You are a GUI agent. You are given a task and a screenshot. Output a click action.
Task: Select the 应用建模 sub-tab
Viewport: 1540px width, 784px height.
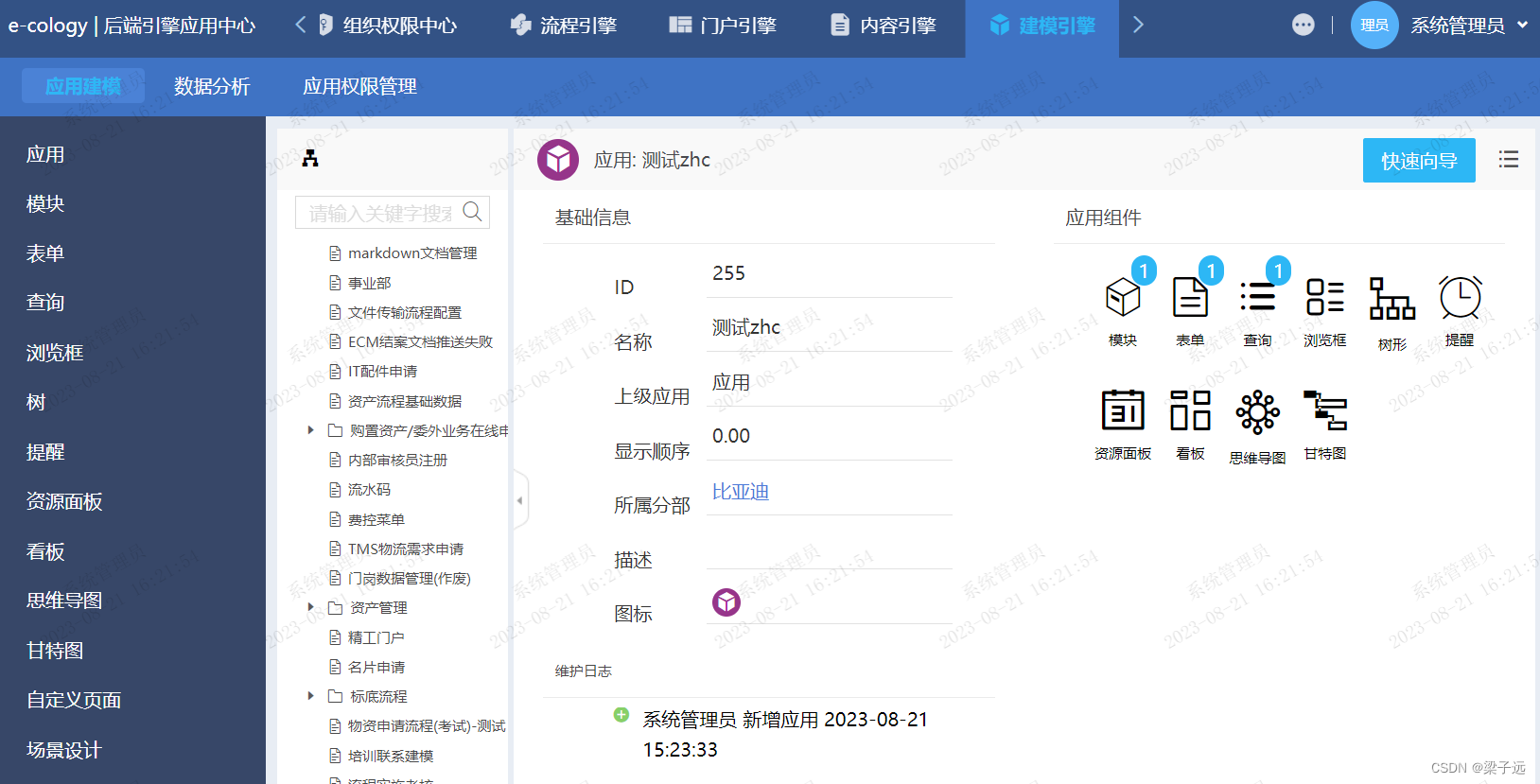[83, 86]
